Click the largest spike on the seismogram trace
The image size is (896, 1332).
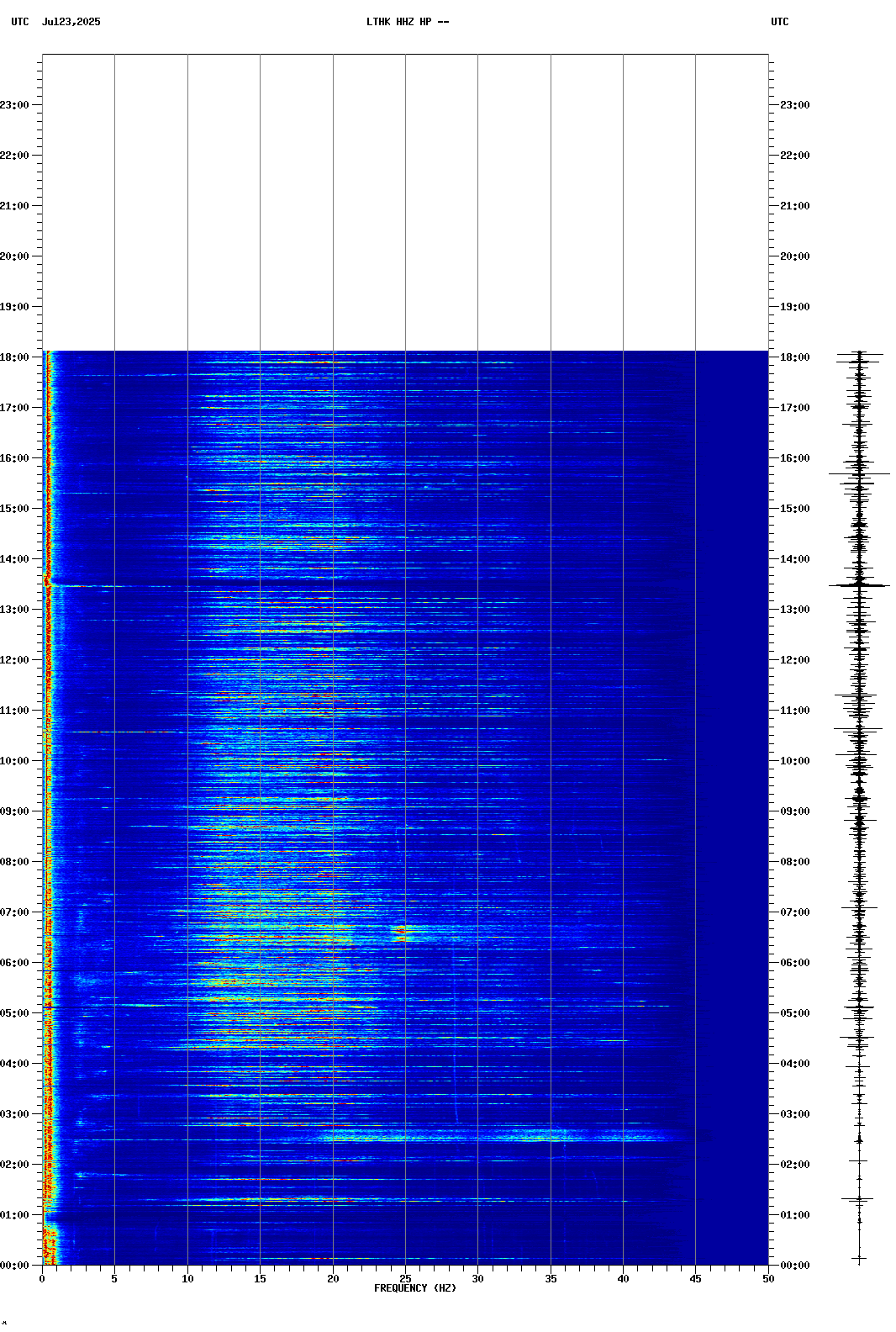(859, 585)
